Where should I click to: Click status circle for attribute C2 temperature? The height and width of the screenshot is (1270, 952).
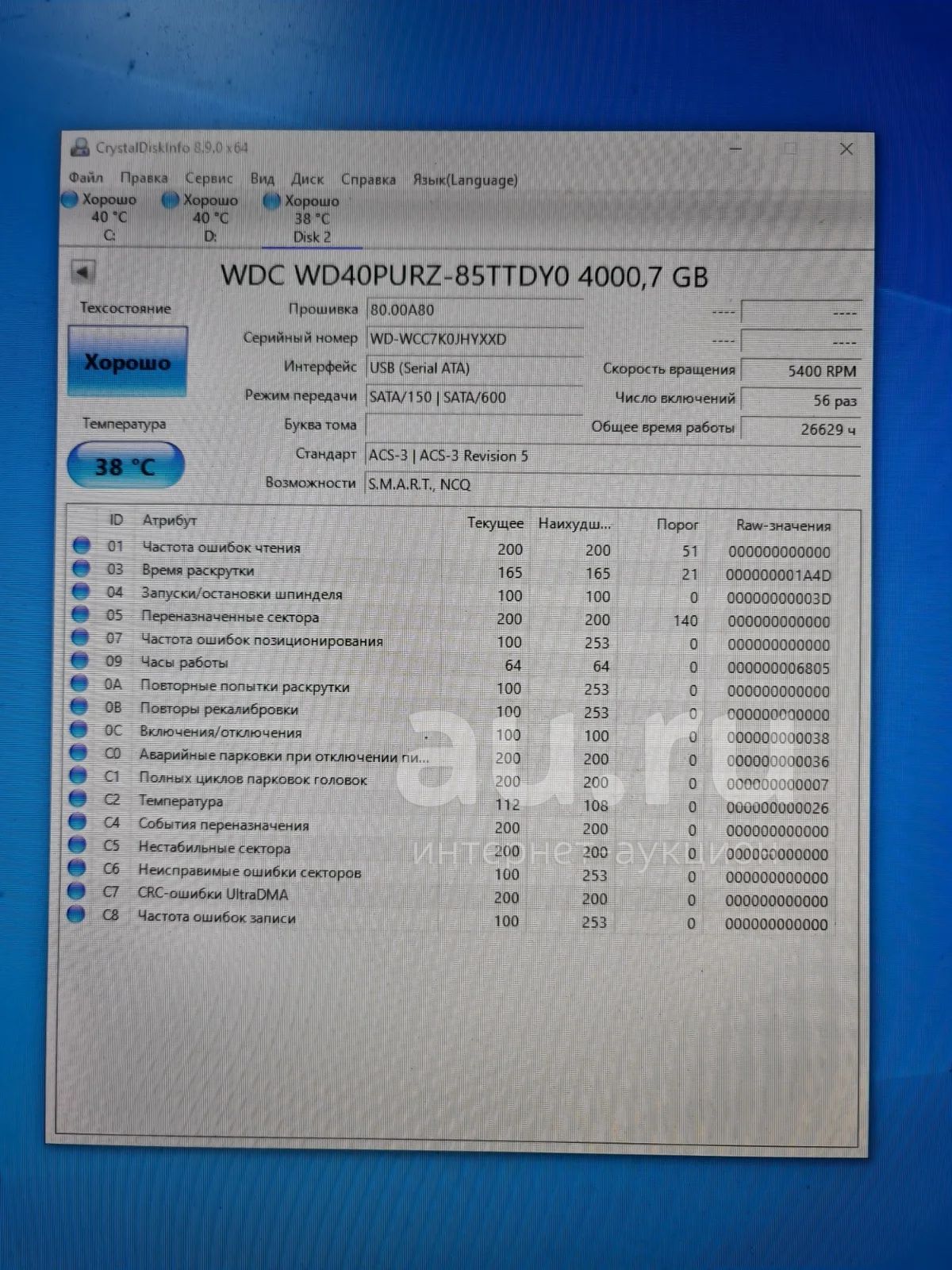[78, 799]
